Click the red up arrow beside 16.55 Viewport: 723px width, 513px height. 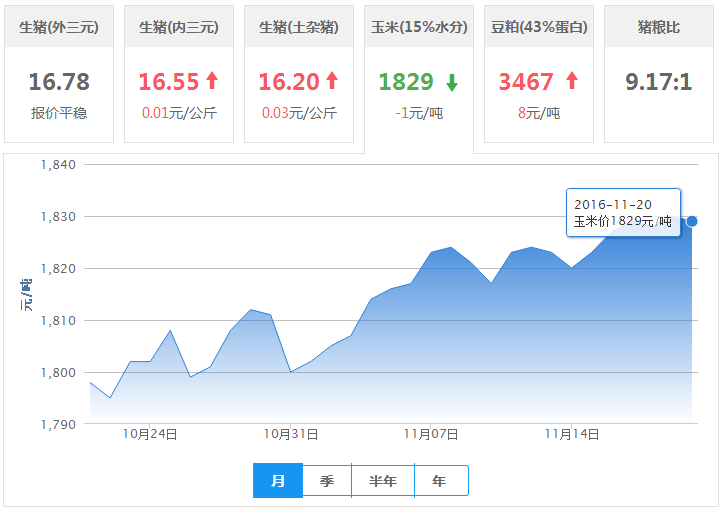click(x=212, y=81)
